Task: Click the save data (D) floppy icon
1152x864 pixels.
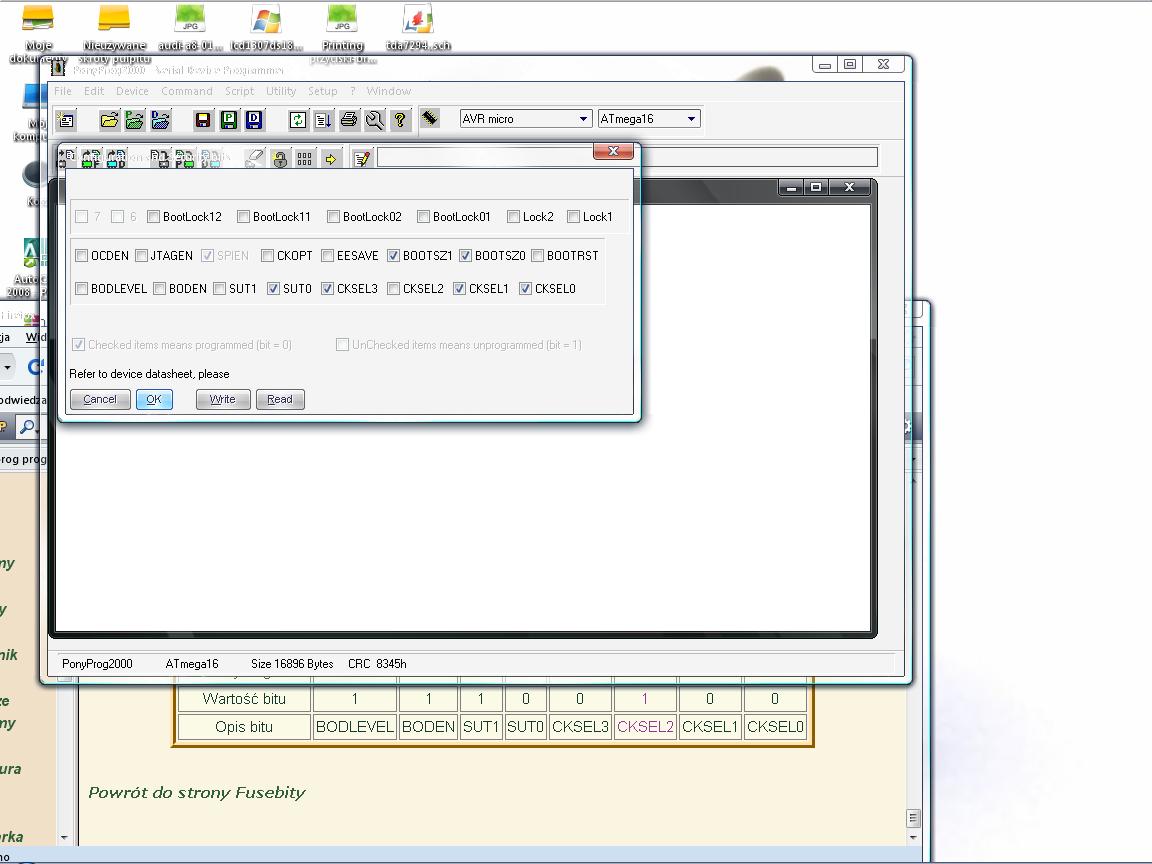Action: 254,120
